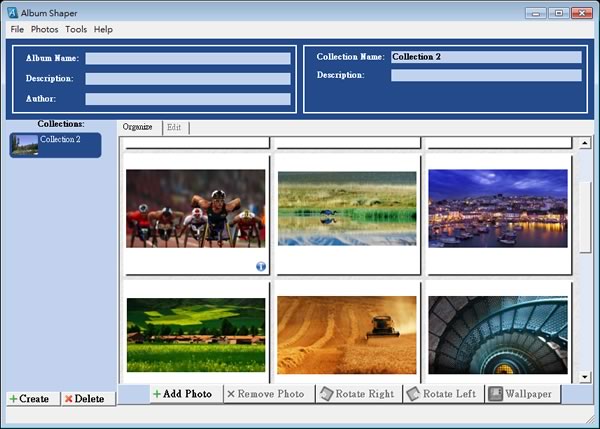600x429 pixels.
Task: Switch to the Organize tab
Action: coord(137,127)
